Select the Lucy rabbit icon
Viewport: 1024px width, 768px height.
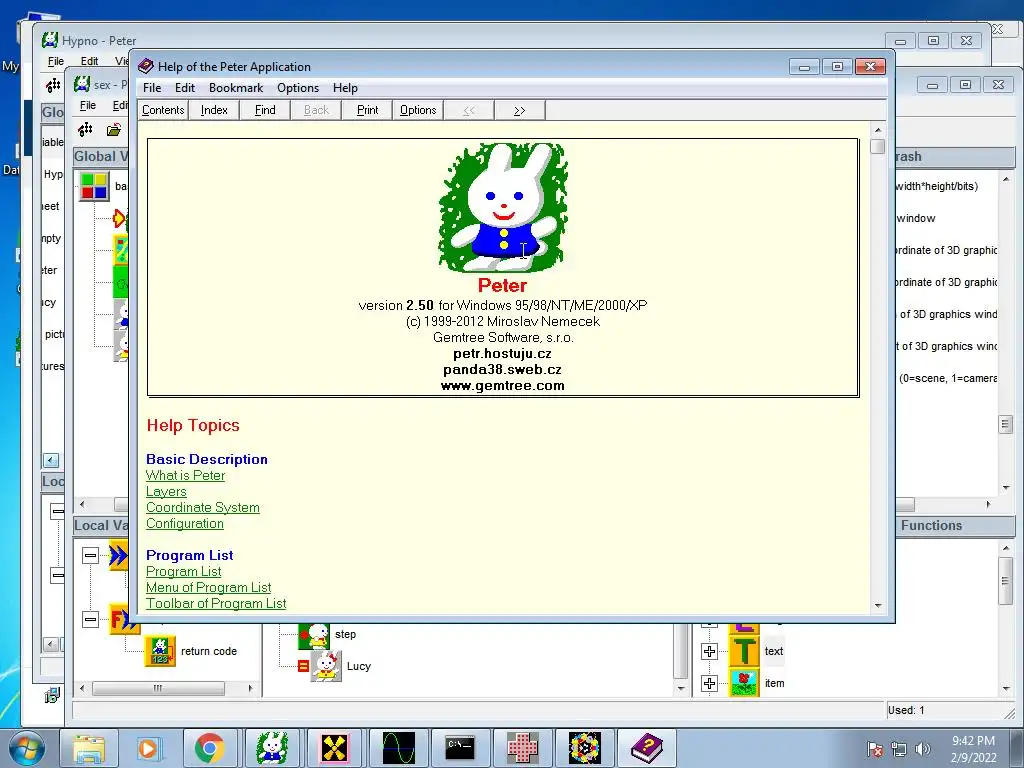click(x=326, y=666)
